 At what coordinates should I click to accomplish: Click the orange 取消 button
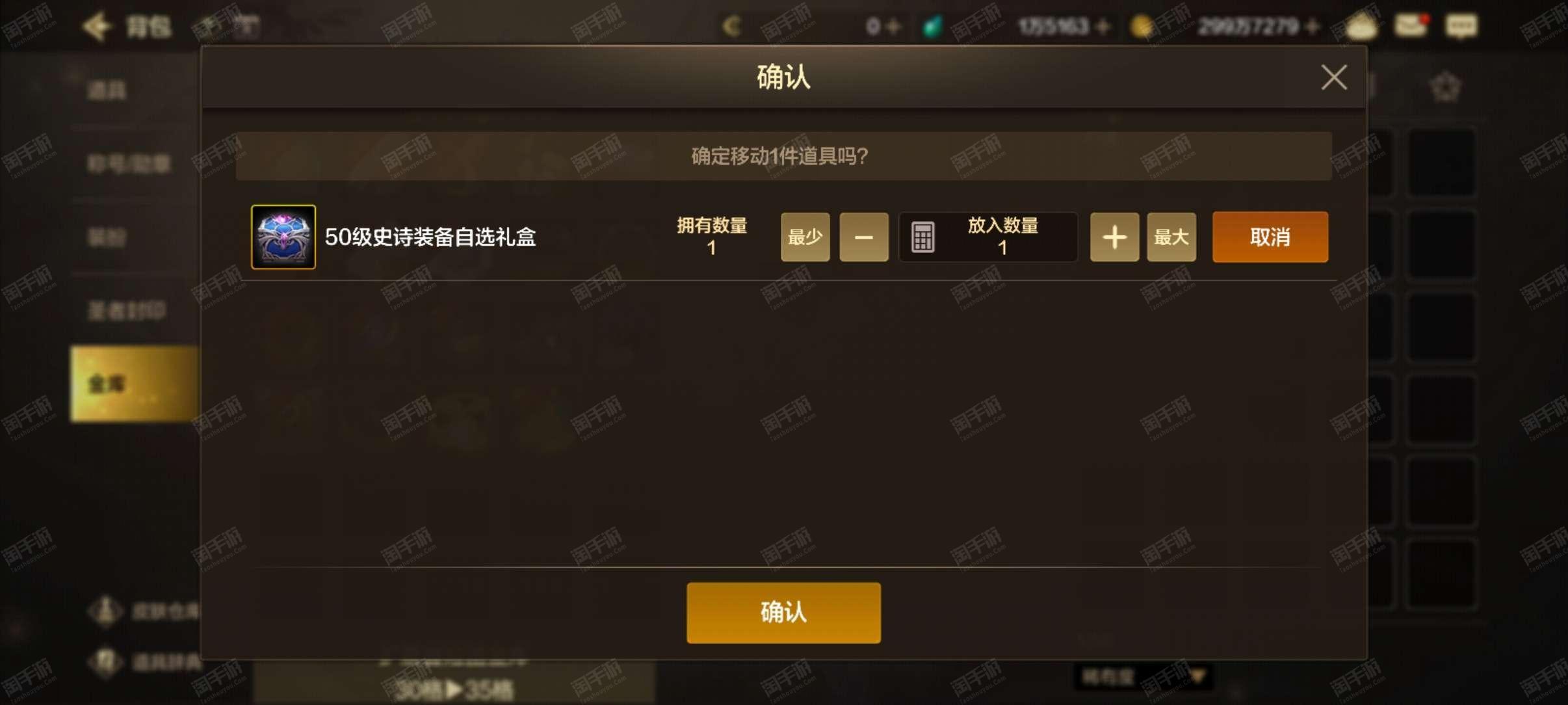click(1270, 237)
